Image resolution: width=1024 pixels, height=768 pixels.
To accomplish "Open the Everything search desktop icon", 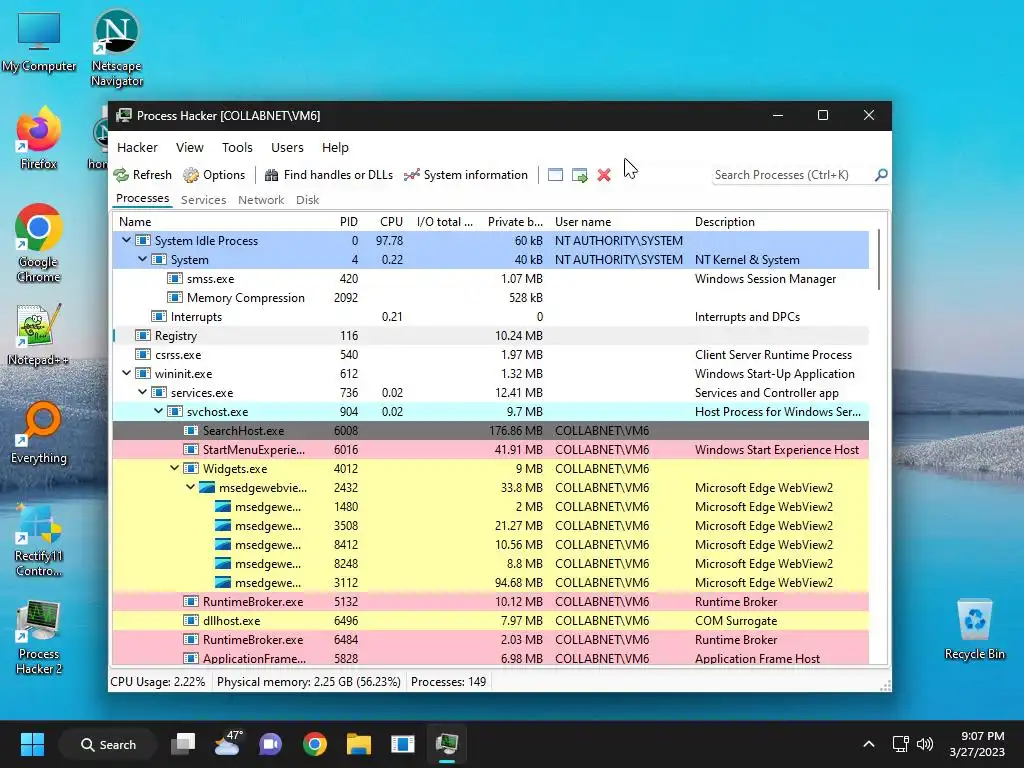I will click(x=39, y=433).
